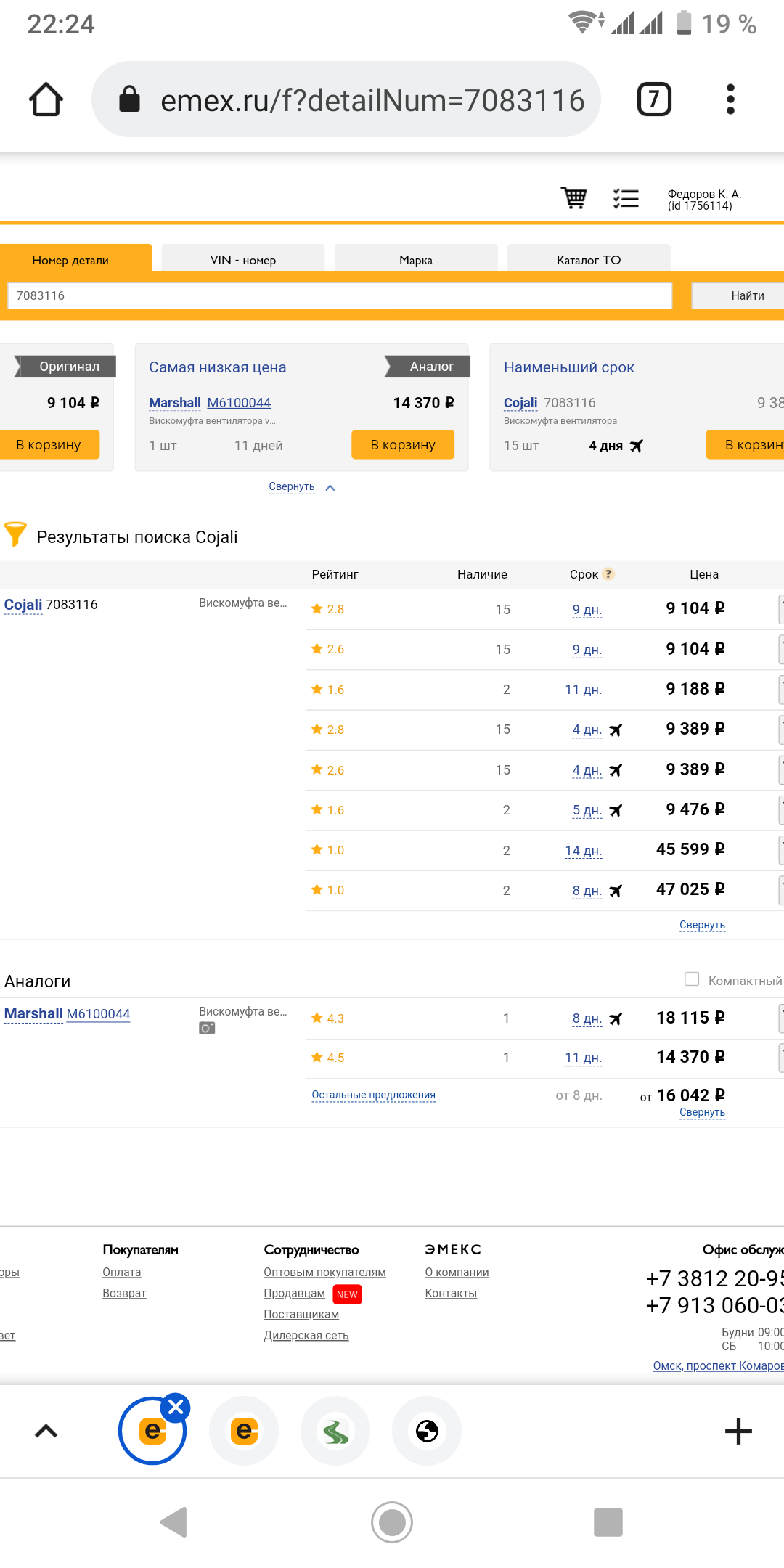Open the Оплата footer link
The image size is (784, 1568).
(x=122, y=1273)
